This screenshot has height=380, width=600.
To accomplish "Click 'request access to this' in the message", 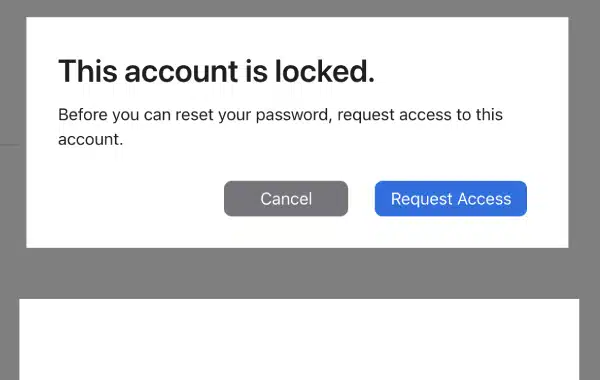I will (420, 115).
